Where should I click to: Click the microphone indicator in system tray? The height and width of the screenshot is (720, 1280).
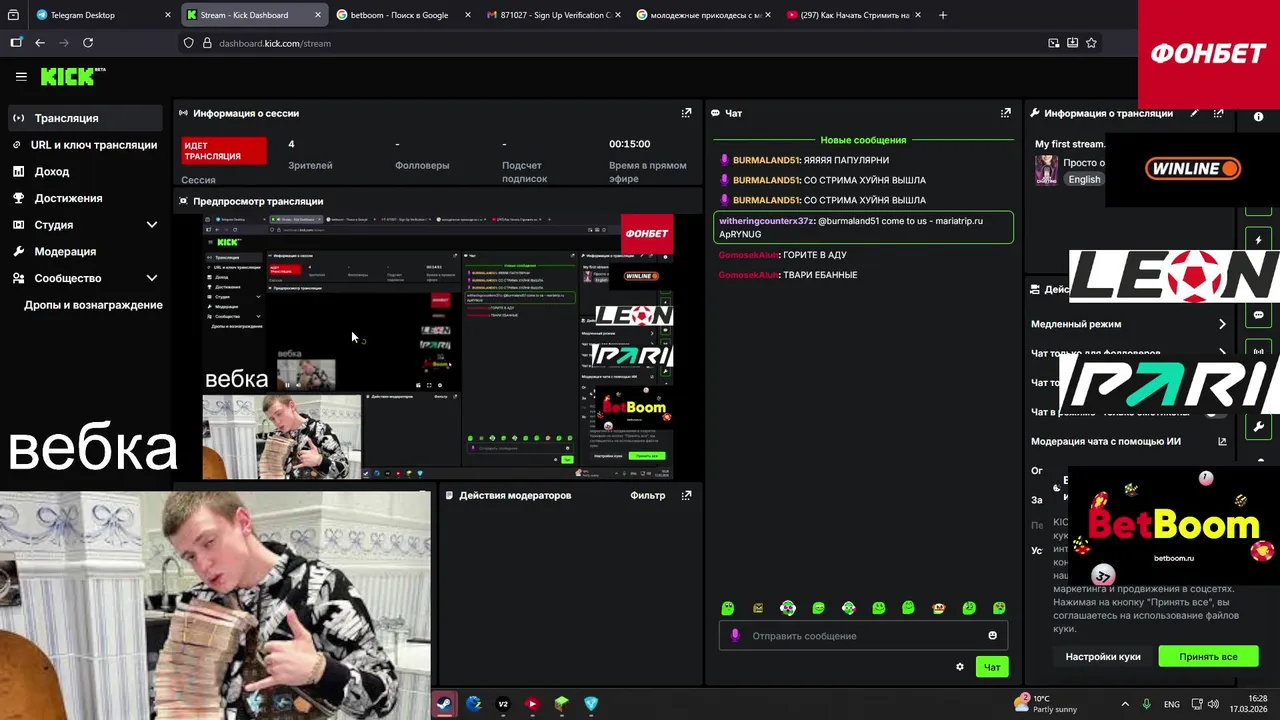1146,704
